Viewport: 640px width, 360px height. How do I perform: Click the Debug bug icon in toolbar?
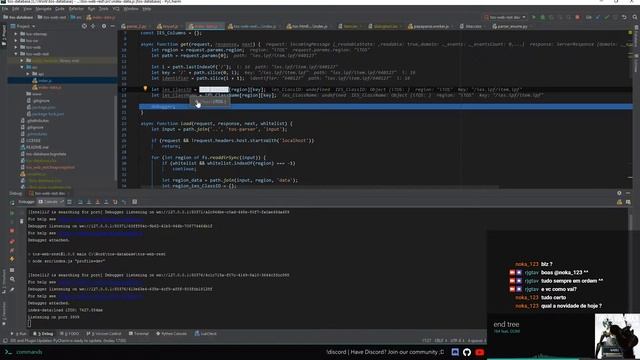pos(542,17)
